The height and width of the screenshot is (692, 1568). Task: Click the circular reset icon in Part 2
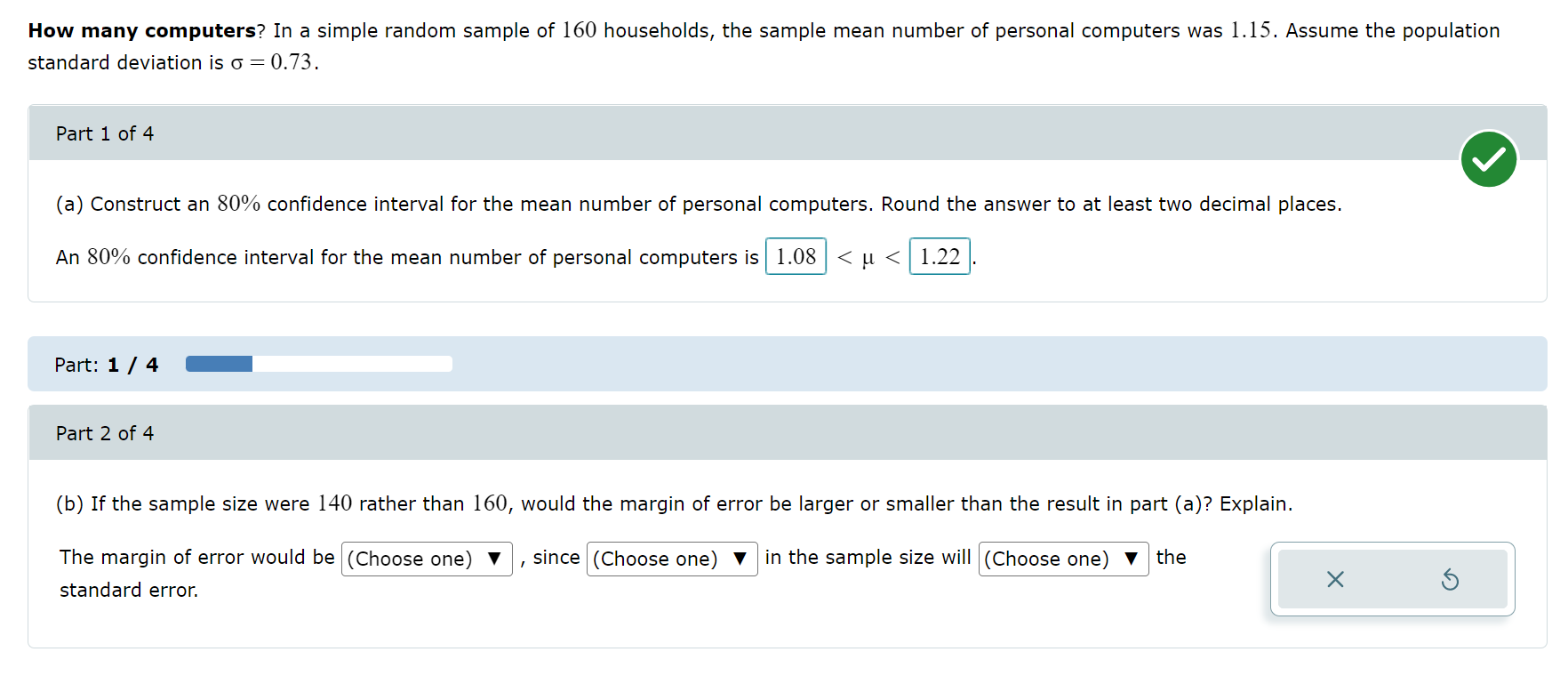(1451, 579)
